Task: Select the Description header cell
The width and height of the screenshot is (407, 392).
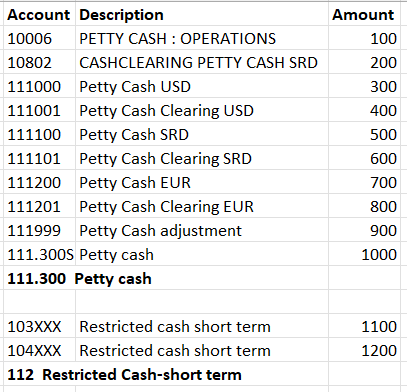Action: (202, 15)
